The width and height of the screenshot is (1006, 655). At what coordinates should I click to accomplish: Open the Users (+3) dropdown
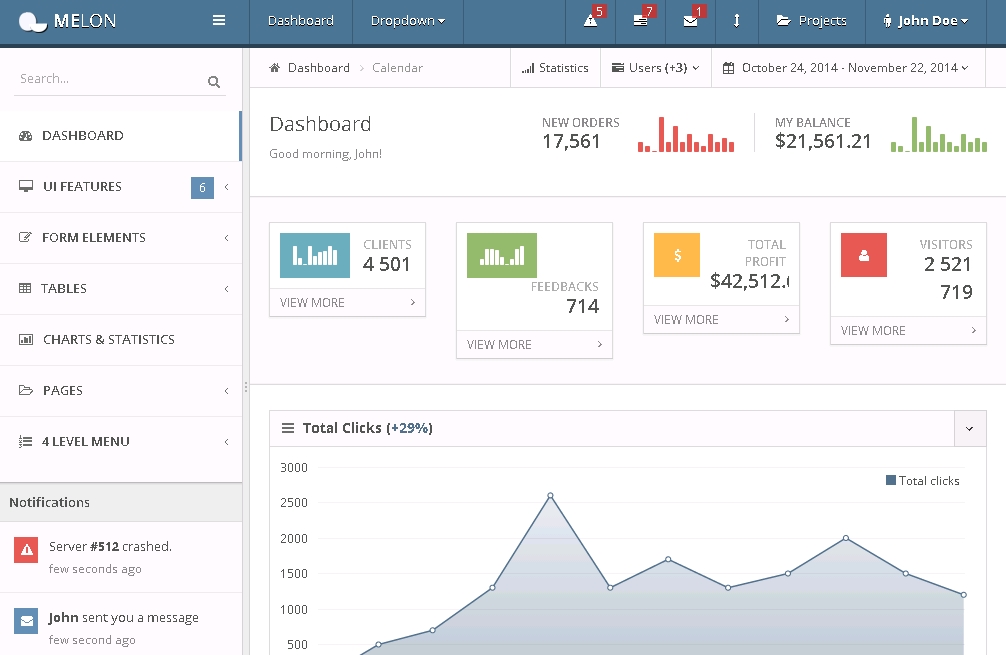656,68
